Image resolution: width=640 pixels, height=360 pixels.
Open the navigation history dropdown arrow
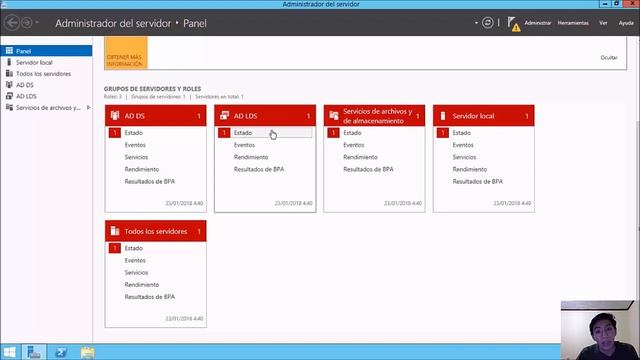37,22
